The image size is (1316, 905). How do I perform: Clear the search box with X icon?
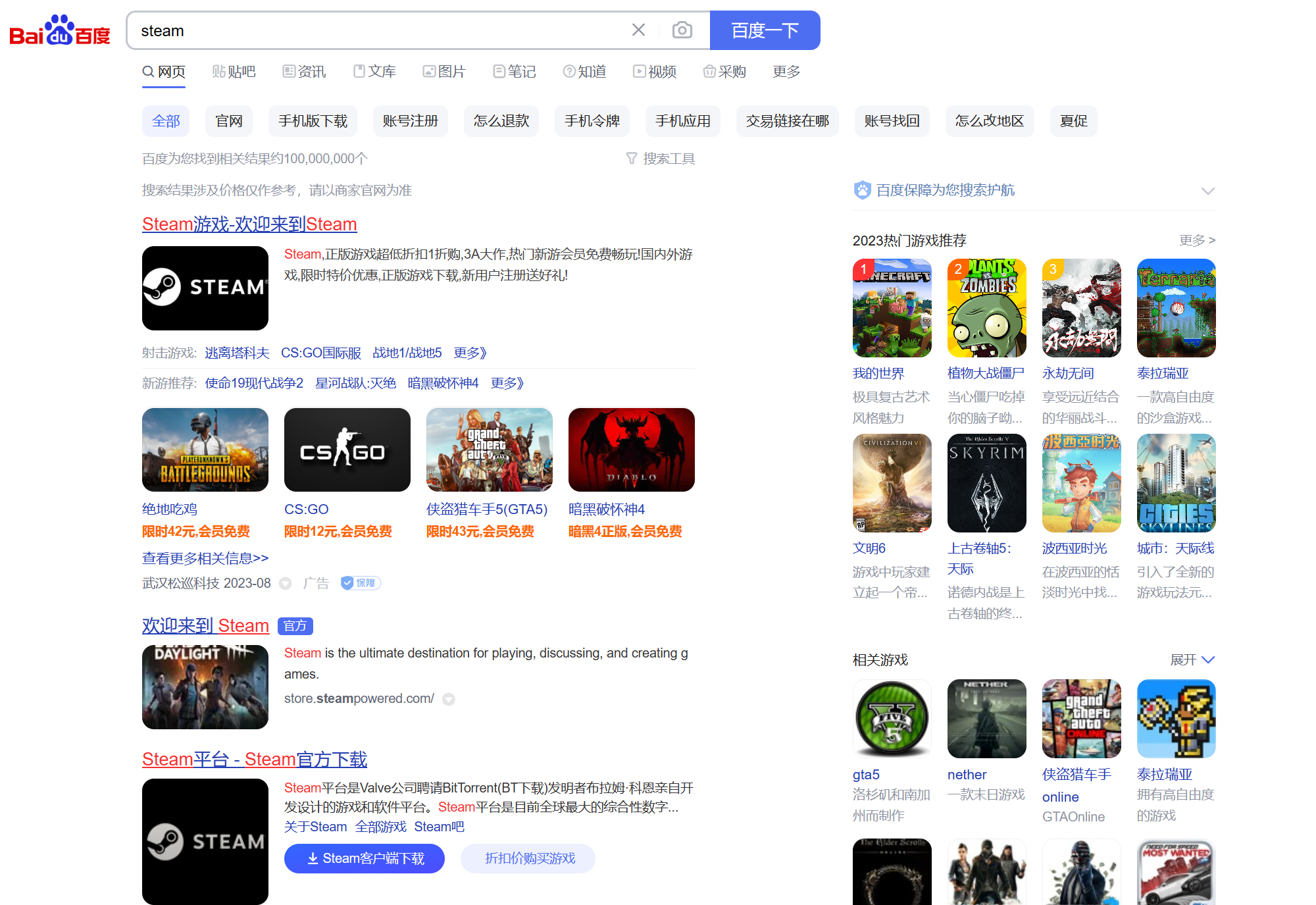pos(638,30)
